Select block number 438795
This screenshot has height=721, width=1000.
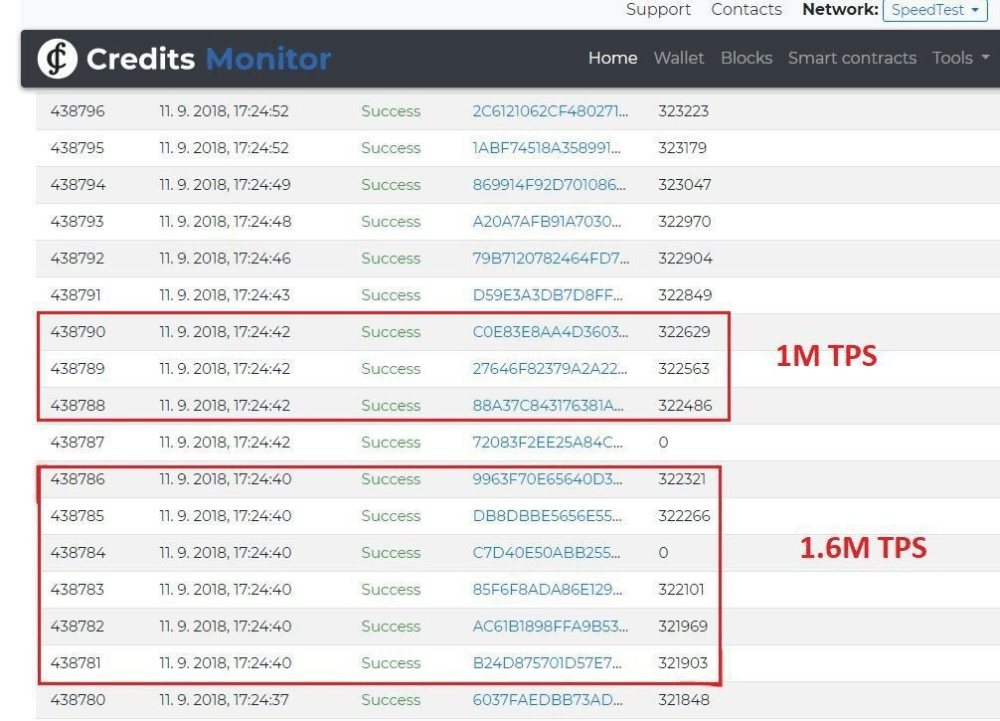pos(77,148)
